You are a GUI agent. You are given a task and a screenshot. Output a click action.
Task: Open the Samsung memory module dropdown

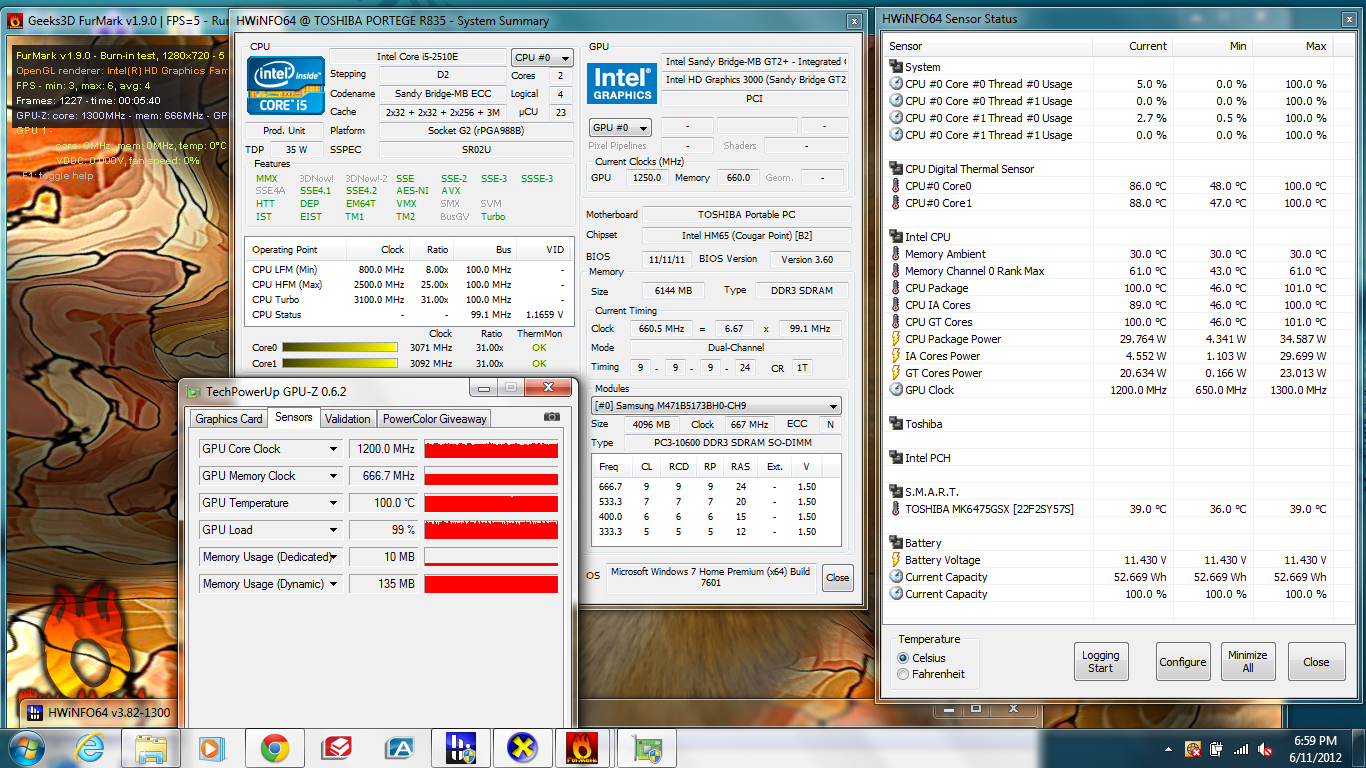pos(716,406)
